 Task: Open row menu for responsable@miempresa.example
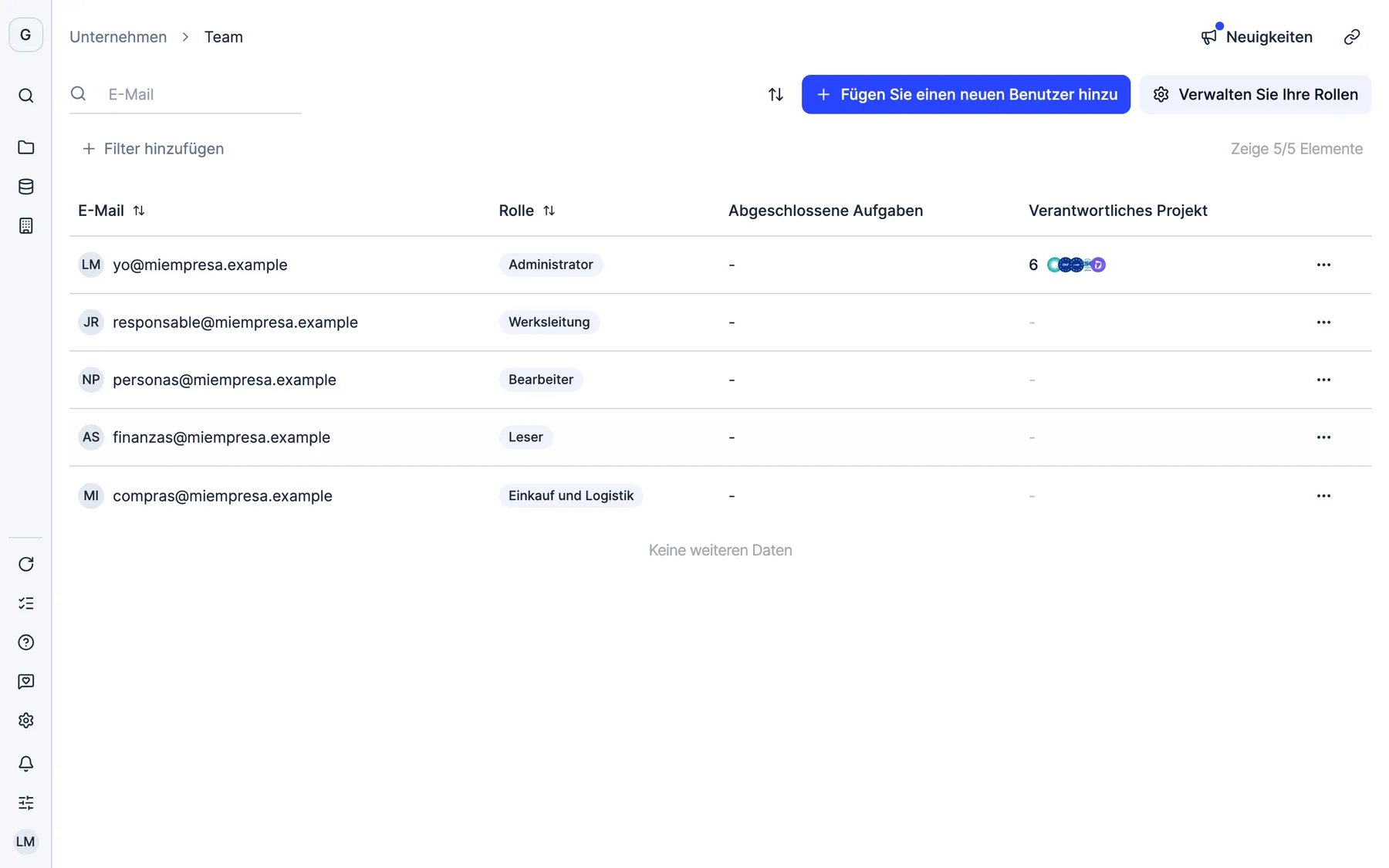pos(1323,323)
